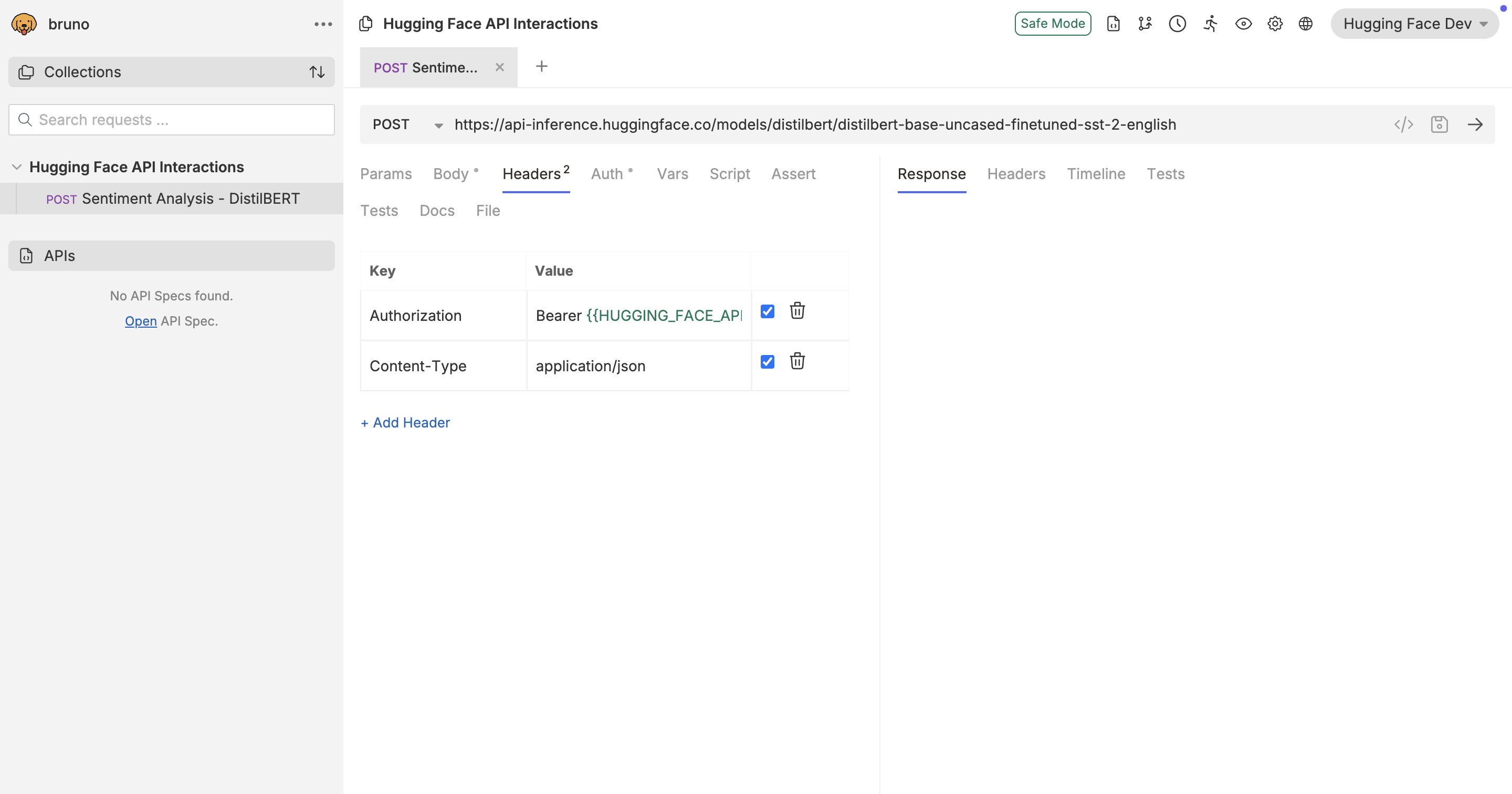Image resolution: width=1512 pixels, height=794 pixels.
Task: Open the Assert tab
Action: pyautogui.click(x=793, y=174)
